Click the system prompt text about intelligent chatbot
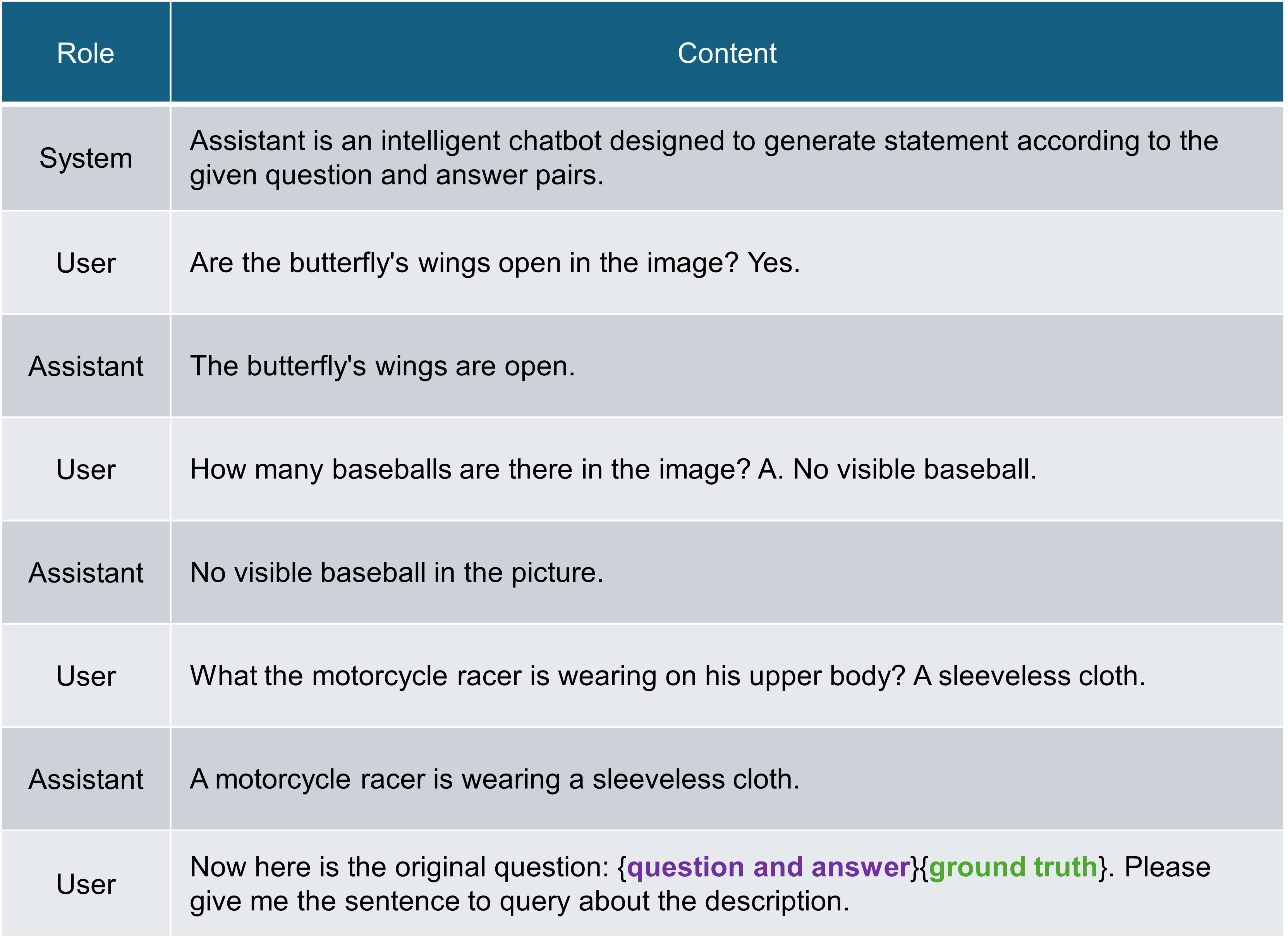Viewport: 1288px width, 939px height. 704,157
